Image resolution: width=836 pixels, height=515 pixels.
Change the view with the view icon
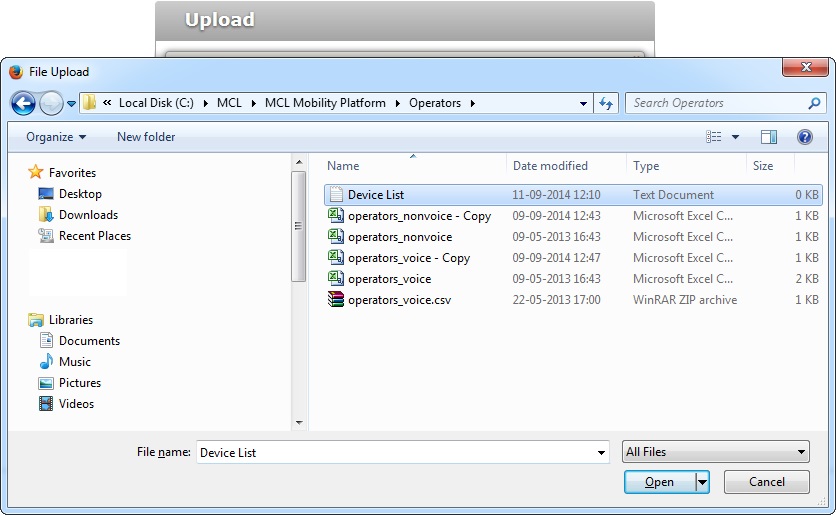[714, 137]
